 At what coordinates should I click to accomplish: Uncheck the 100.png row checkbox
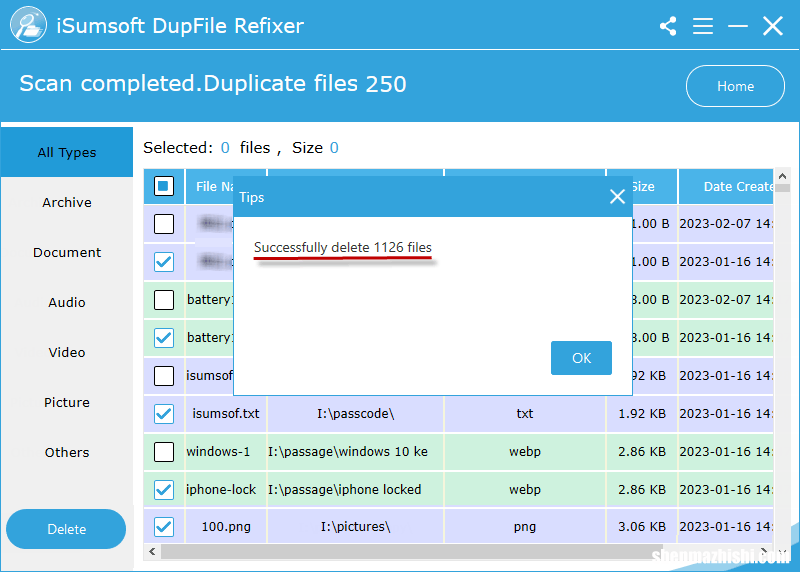point(164,527)
